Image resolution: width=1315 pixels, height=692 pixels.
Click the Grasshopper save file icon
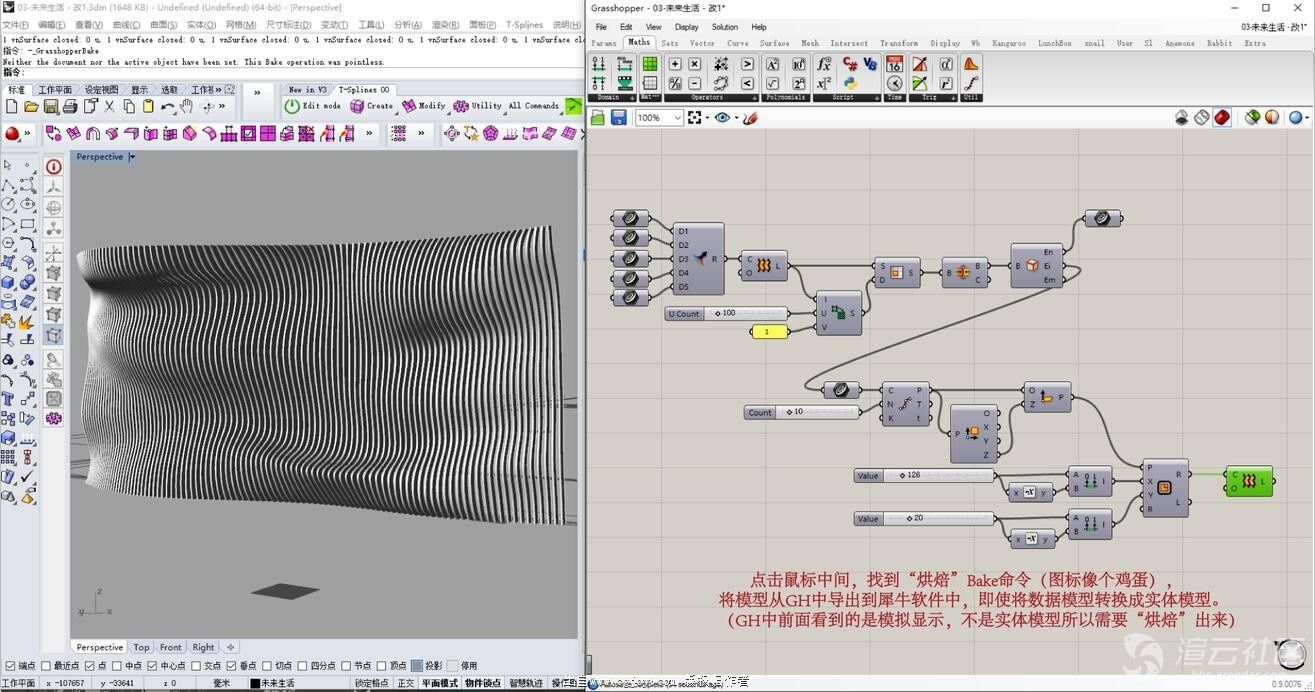coord(619,118)
